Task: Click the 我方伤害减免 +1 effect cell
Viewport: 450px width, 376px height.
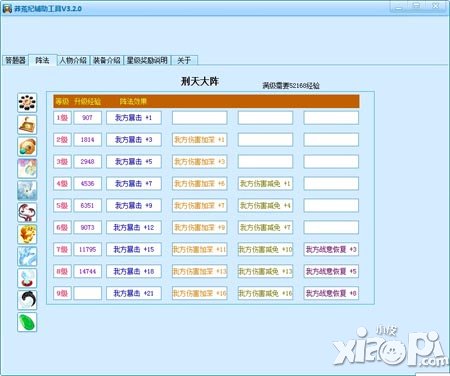Action: pyautogui.click(x=265, y=184)
